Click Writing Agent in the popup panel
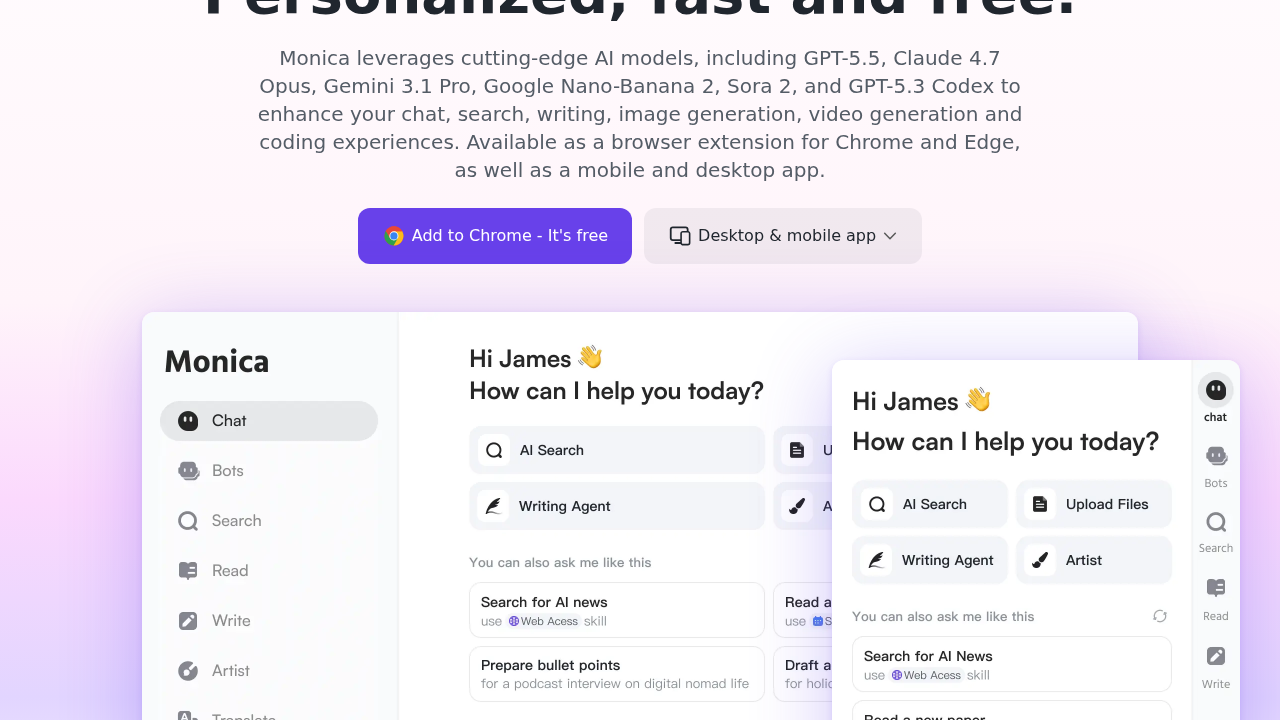Image resolution: width=1280 pixels, height=720 pixels. pos(930,560)
